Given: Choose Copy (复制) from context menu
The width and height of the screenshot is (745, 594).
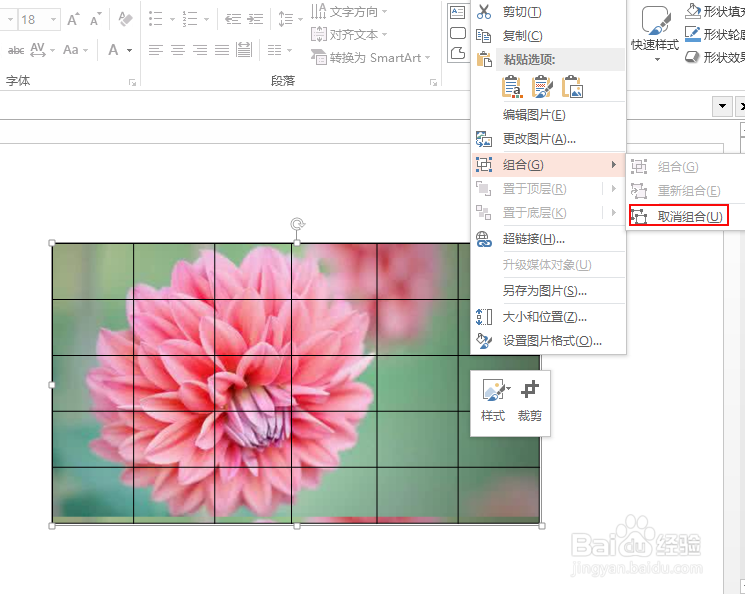Looking at the screenshot, I should click(x=549, y=36).
